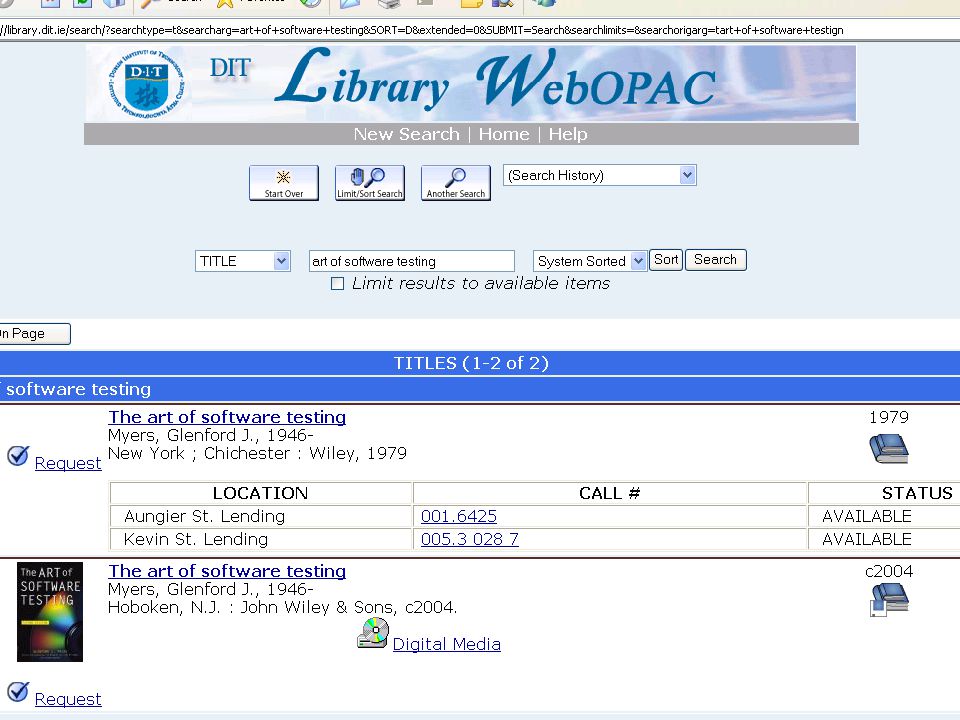Click AVAILABLE status in the Kevin St. row
This screenshot has height=720, width=960.
click(x=866, y=539)
